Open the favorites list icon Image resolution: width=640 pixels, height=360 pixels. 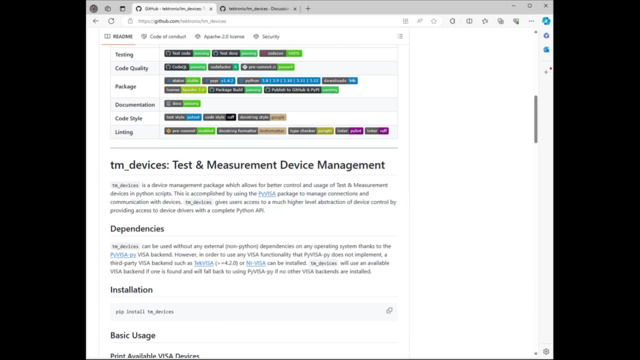[484, 21]
